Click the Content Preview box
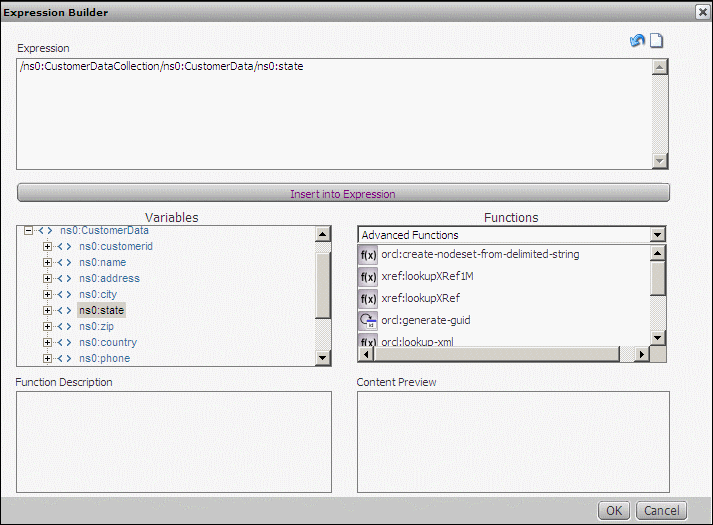The height and width of the screenshot is (525, 713). (513, 442)
